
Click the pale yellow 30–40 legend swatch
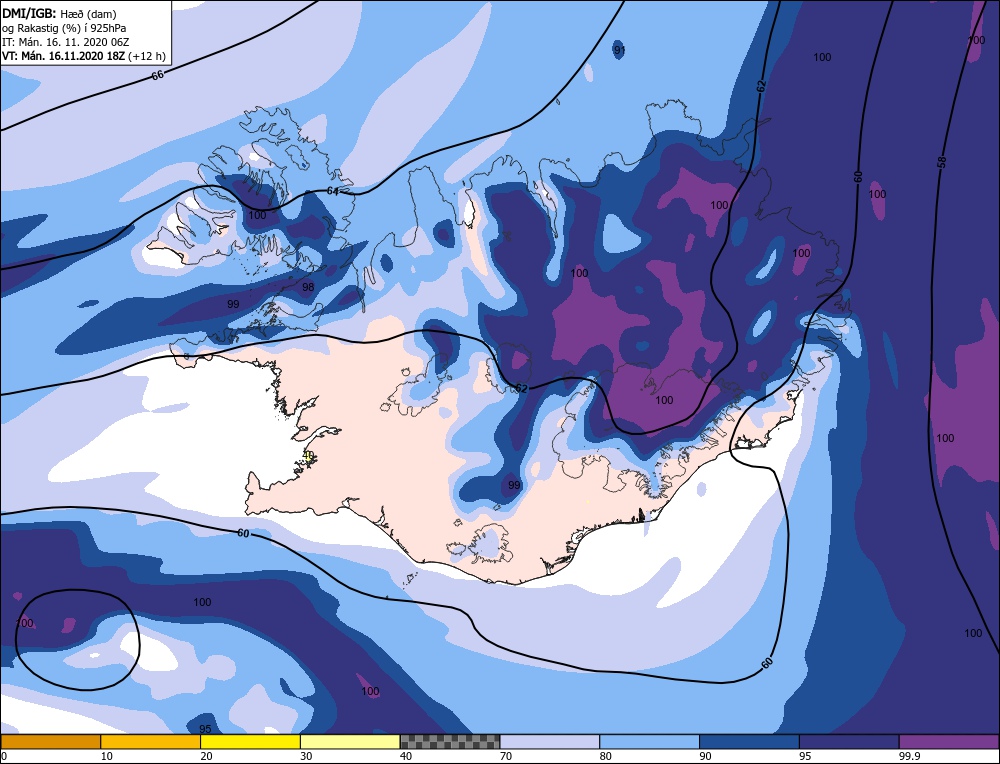350,742
